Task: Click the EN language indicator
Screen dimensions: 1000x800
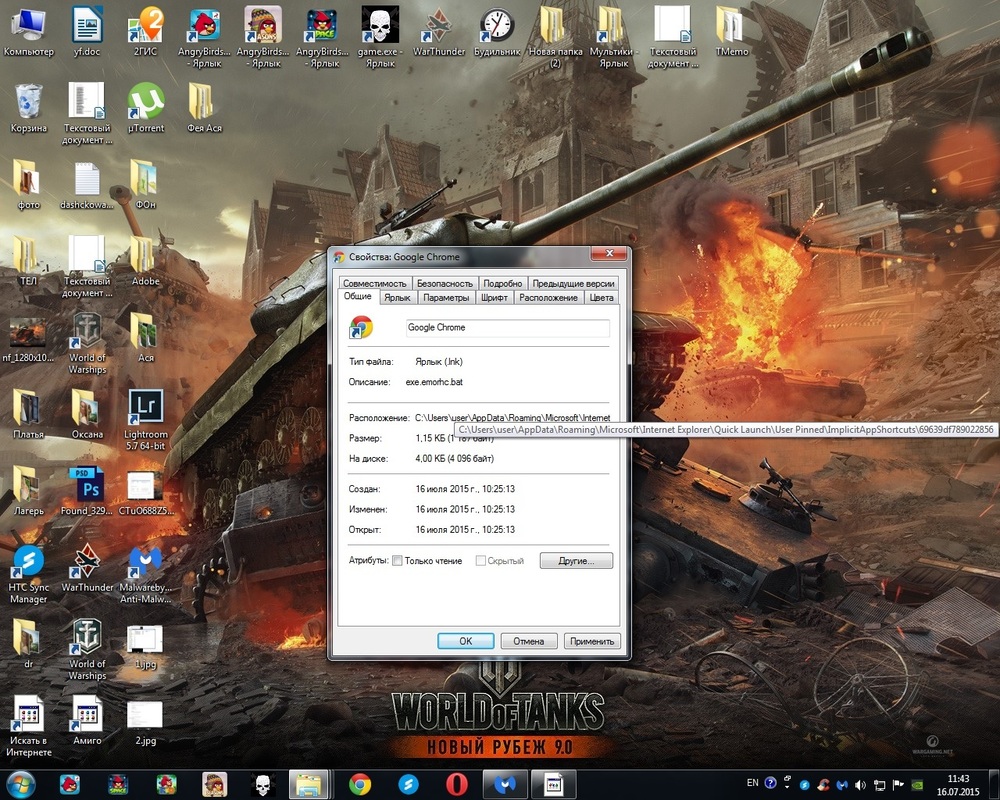Action: pyautogui.click(x=753, y=783)
